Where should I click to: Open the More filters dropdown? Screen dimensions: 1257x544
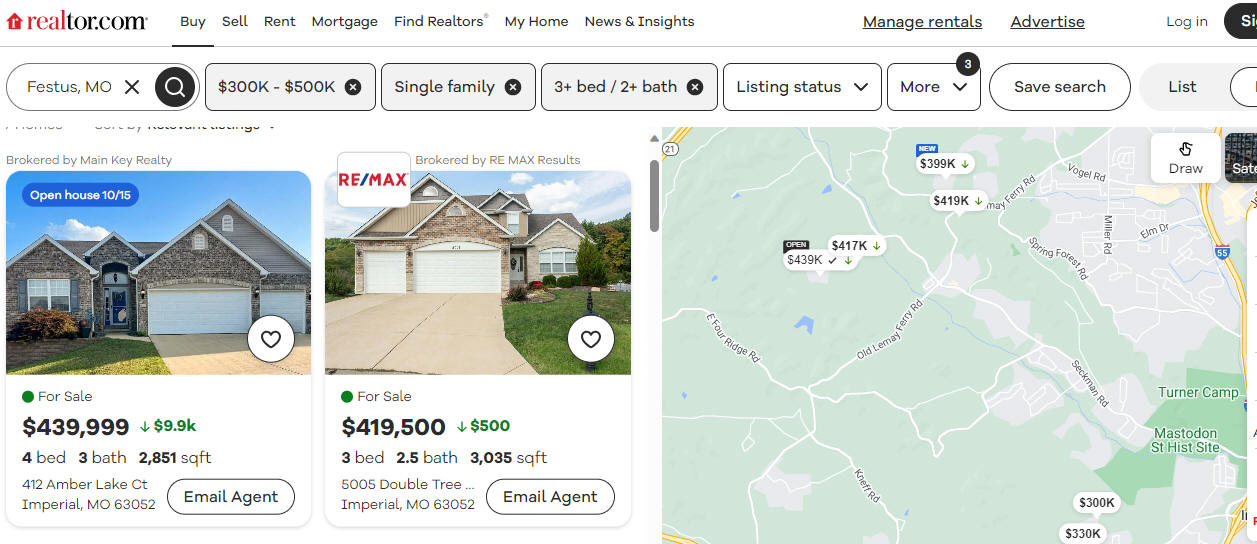point(934,87)
